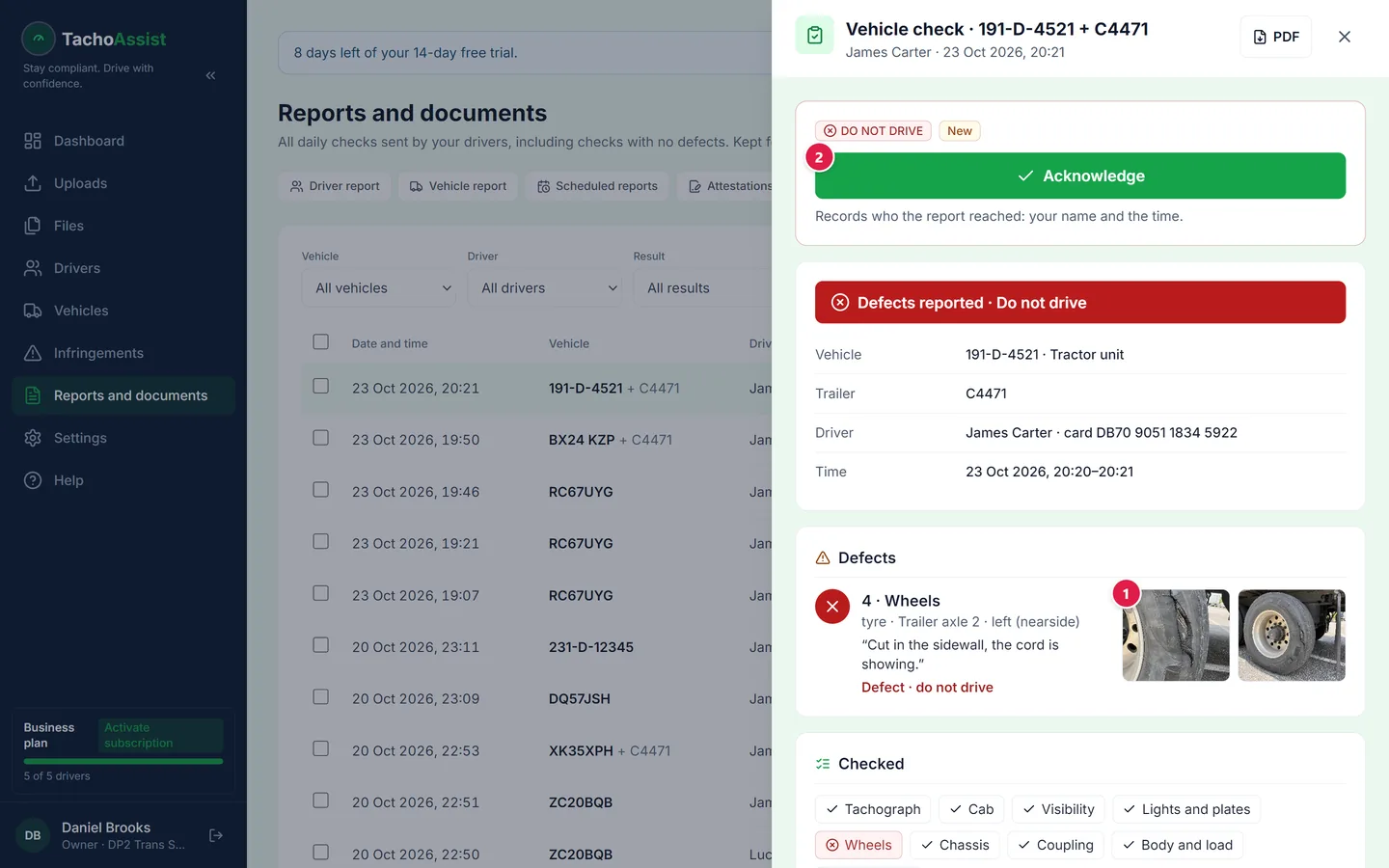The width and height of the screenshot is (1389, 868).
Task: Log out using the sign-out icon
Action: click(216, 835)
